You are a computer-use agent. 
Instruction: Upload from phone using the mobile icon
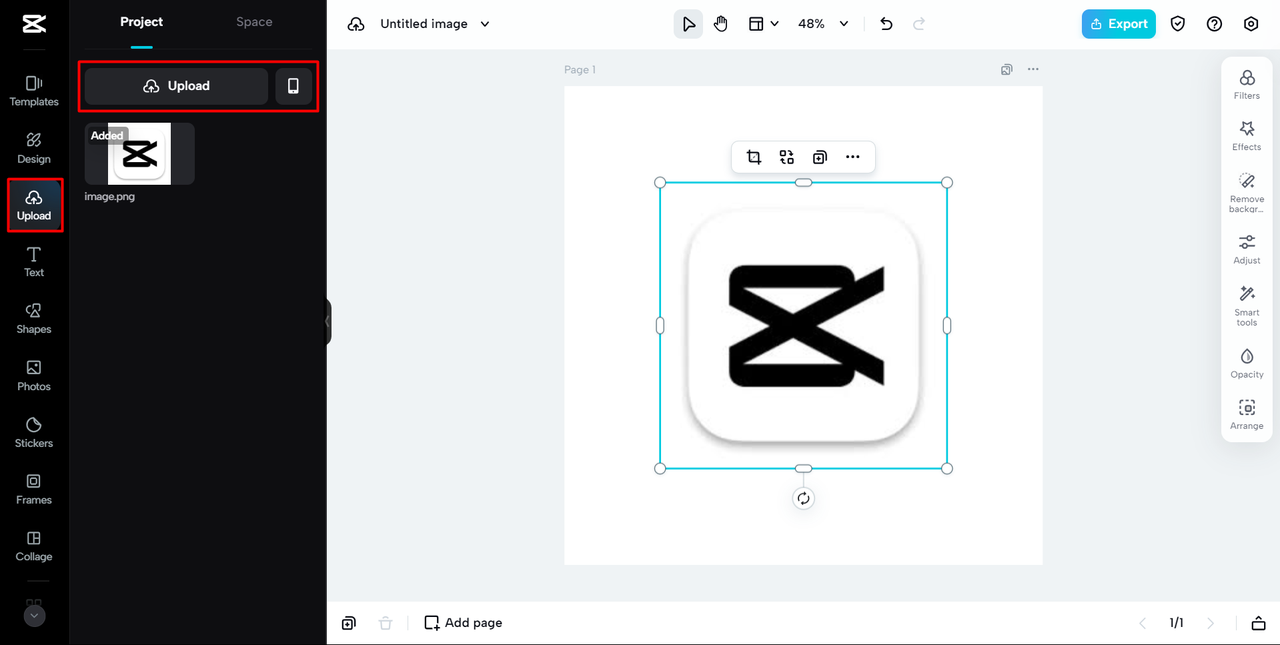293,86
